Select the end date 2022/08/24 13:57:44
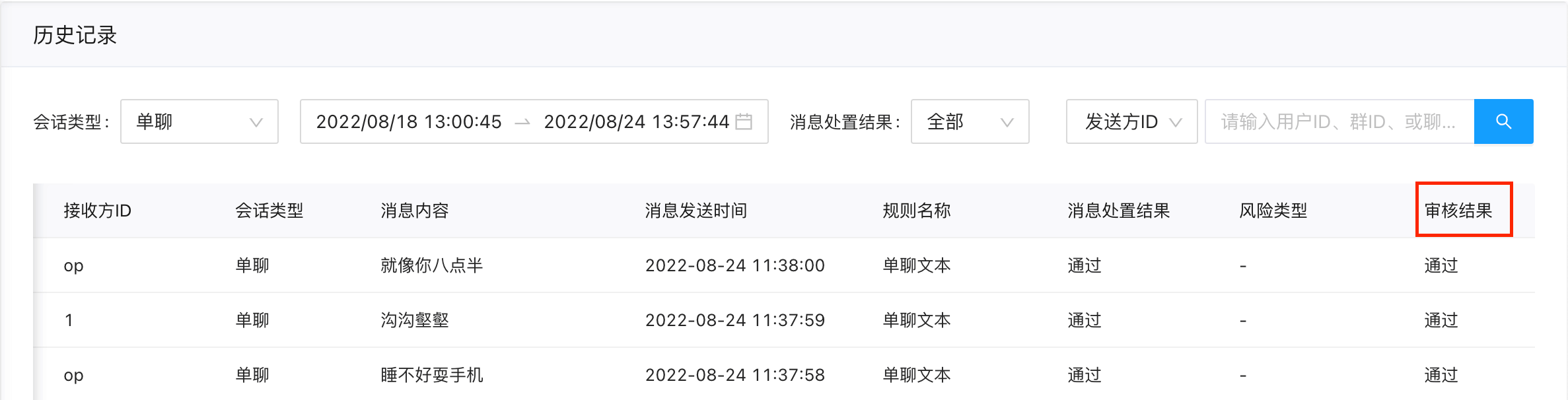The image size is (1568, 400). click(x=637, y=121)
